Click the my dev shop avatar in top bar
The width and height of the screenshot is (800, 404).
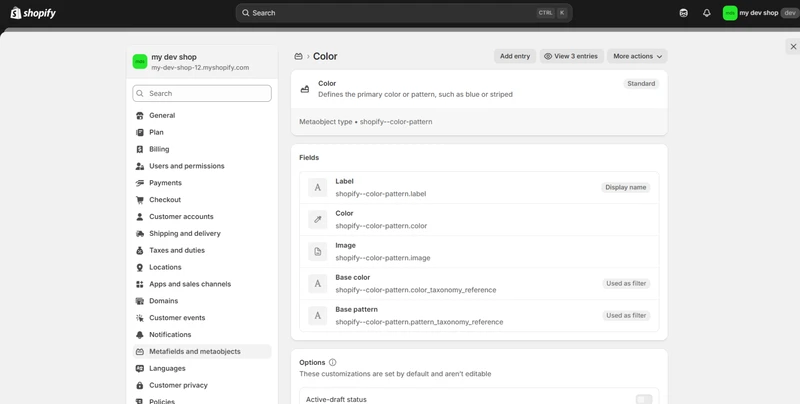point(730,13)
